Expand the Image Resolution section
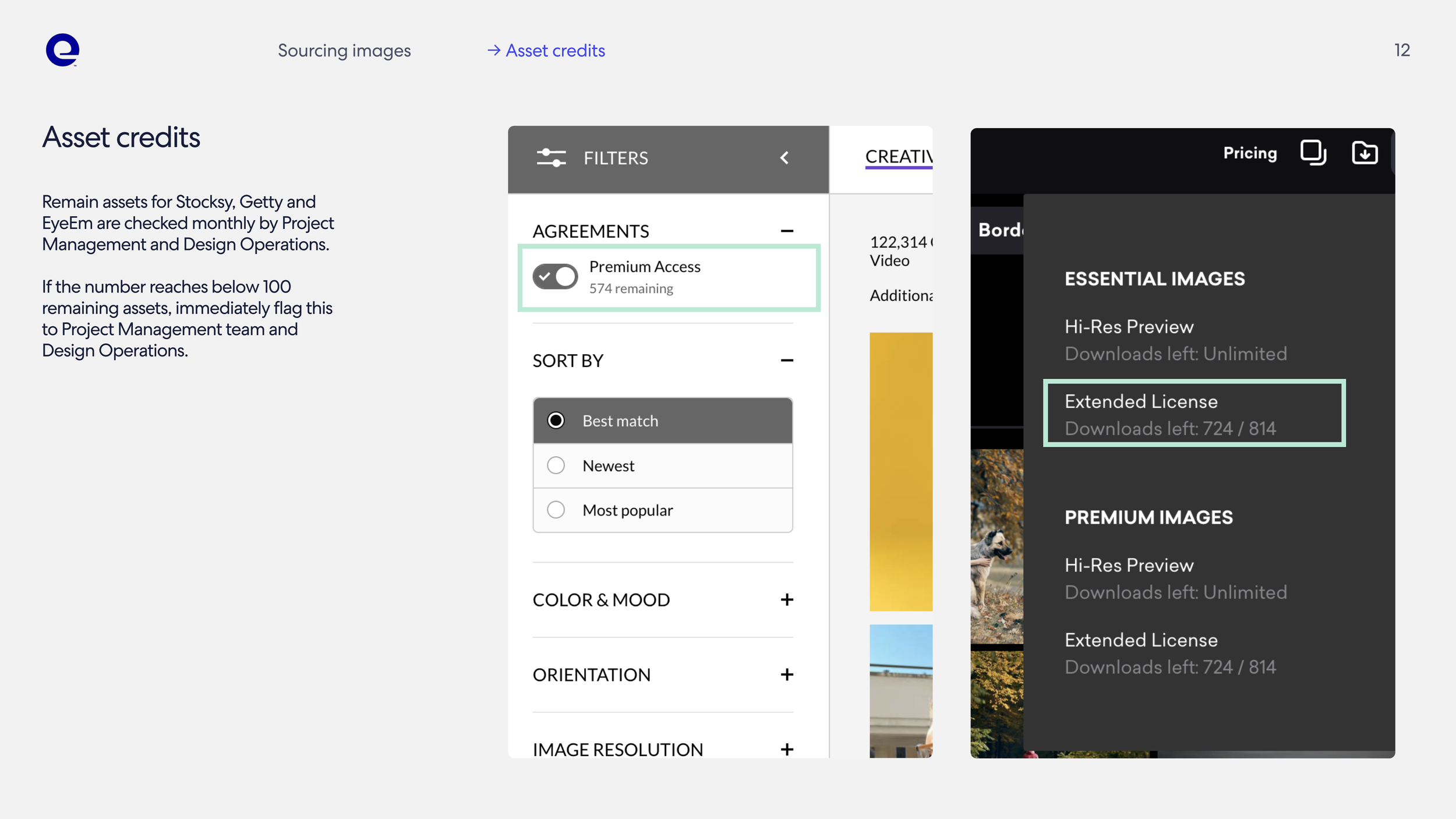Viewport: 1456px width, 819px height. tap(787, 749)
